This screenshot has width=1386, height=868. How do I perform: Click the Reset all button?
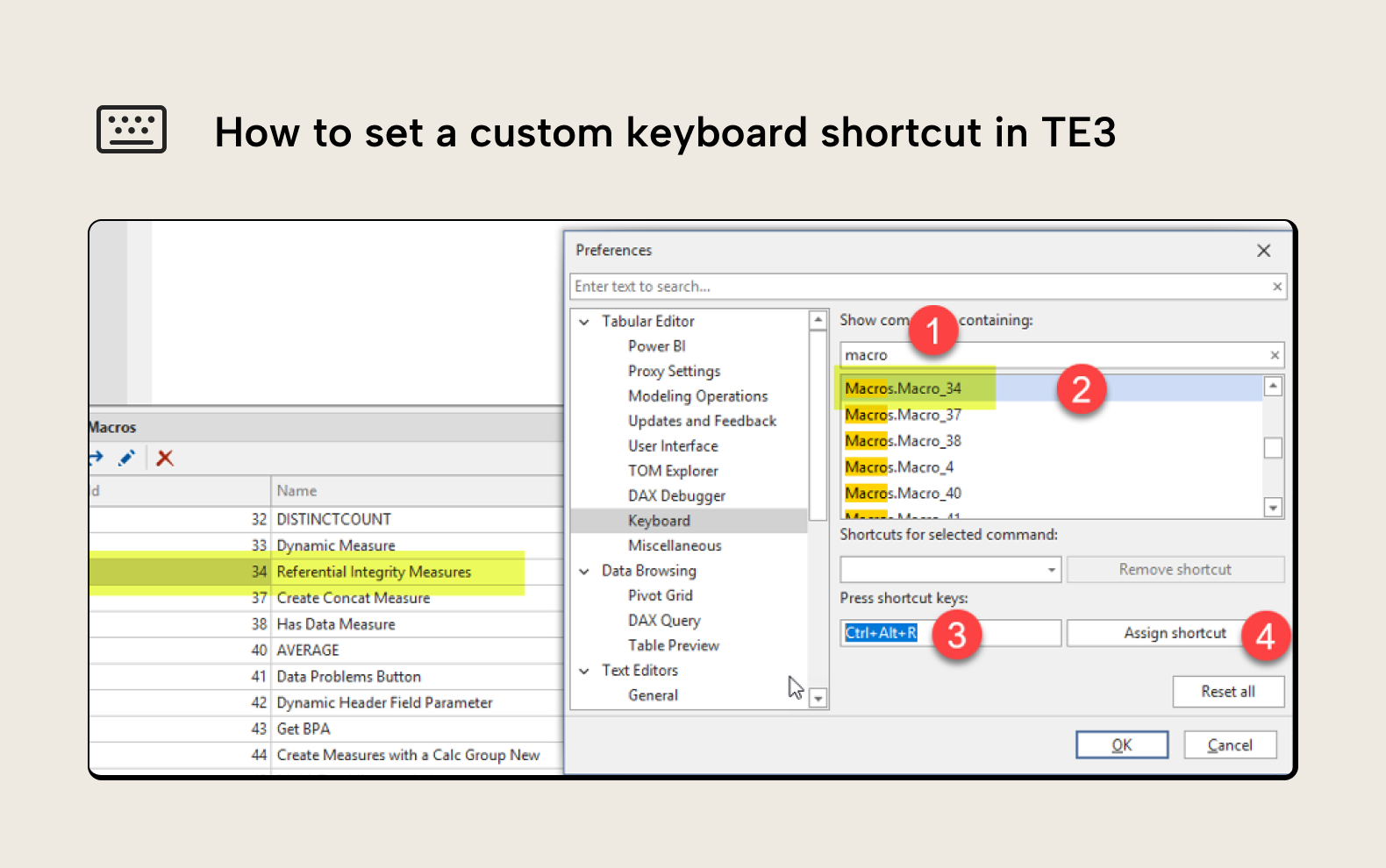pos(1228,692)
